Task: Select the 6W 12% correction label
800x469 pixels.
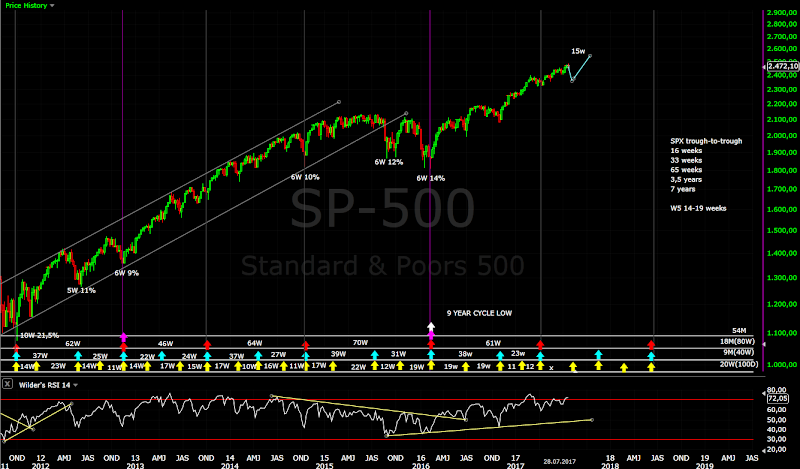Action: coord(389,162)
